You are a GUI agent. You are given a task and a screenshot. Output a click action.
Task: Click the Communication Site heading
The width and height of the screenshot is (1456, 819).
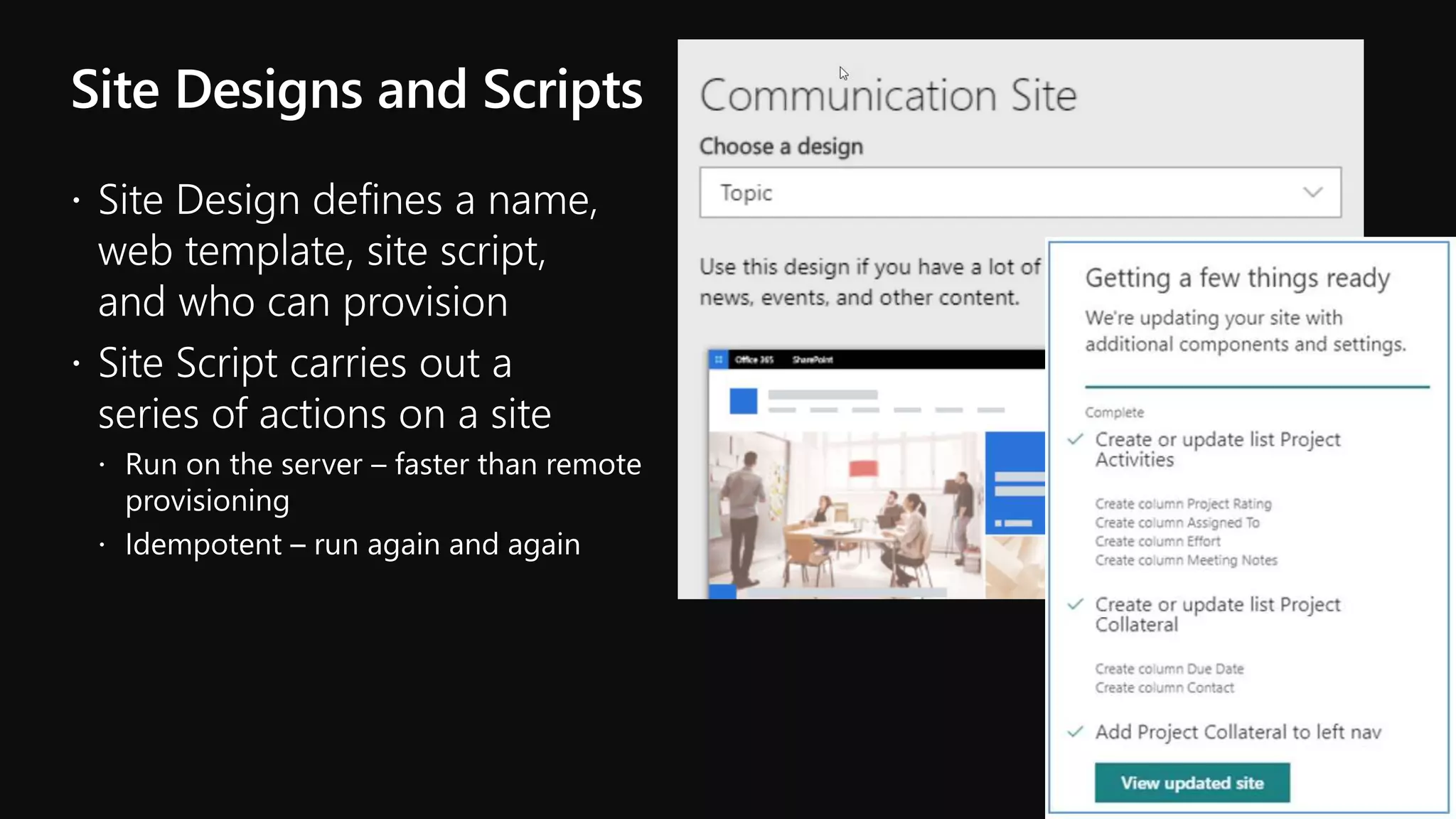pyautogui.click(x=888, y=96)
